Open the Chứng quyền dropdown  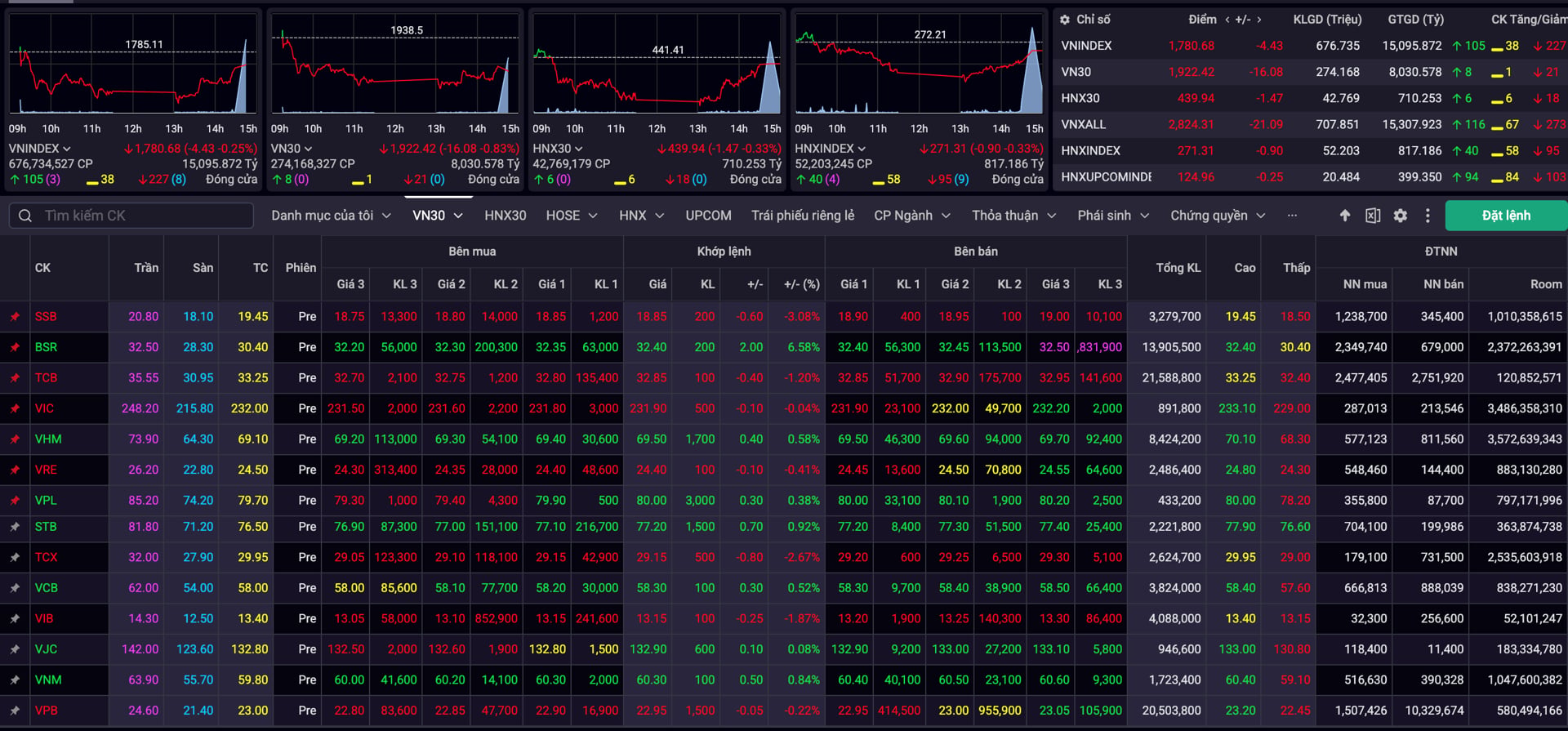(x=1218, y=216)
